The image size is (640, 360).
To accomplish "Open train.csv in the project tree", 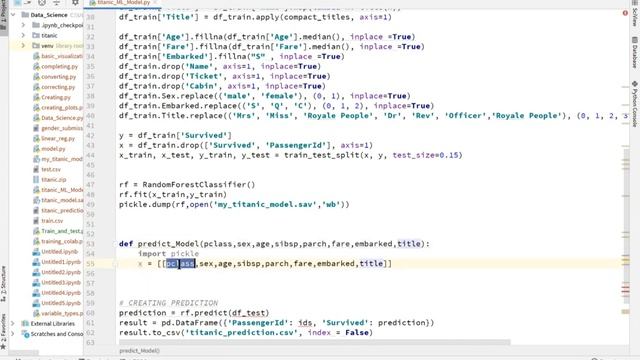I will click(x=48, y=220).
